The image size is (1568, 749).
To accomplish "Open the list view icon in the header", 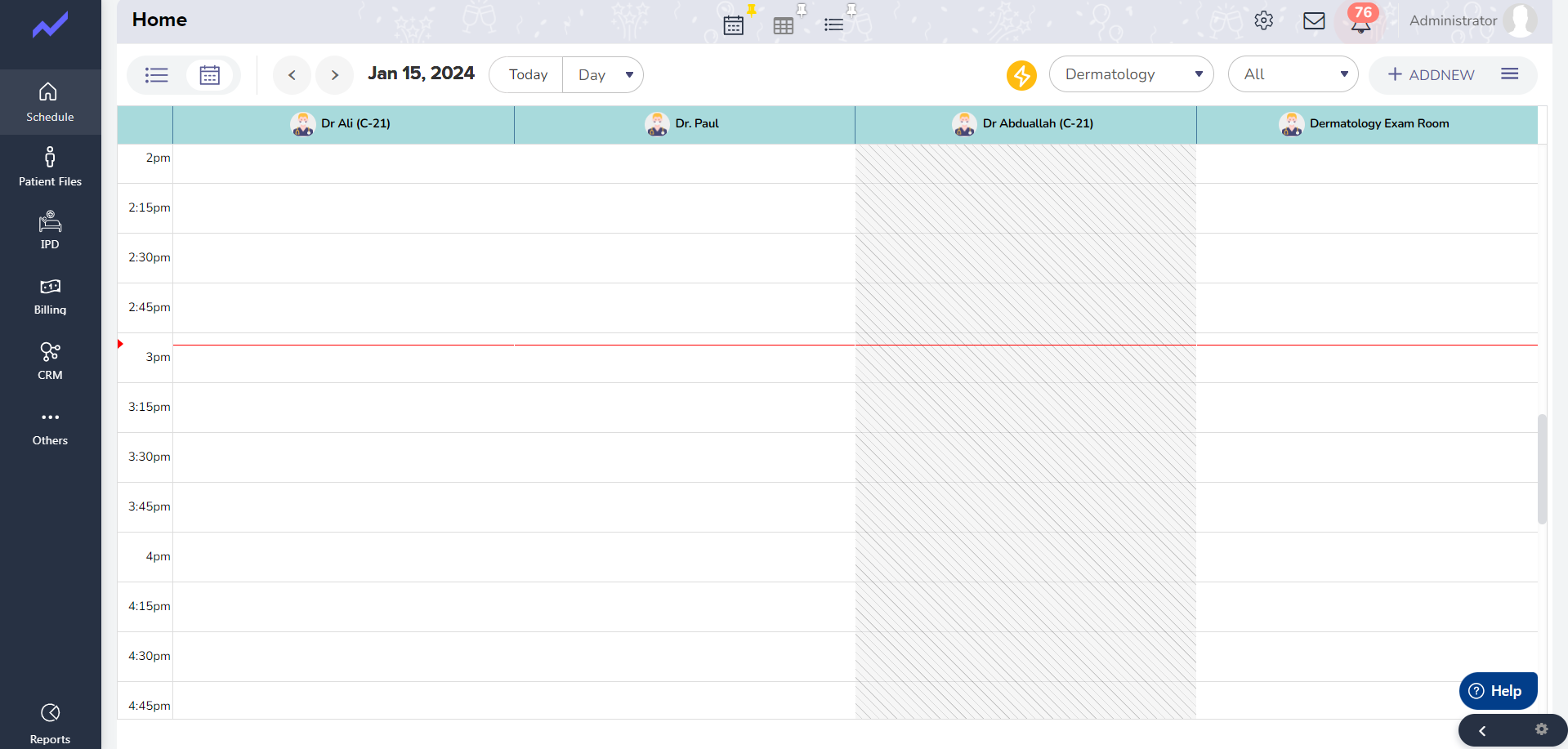I will point(833,25).
